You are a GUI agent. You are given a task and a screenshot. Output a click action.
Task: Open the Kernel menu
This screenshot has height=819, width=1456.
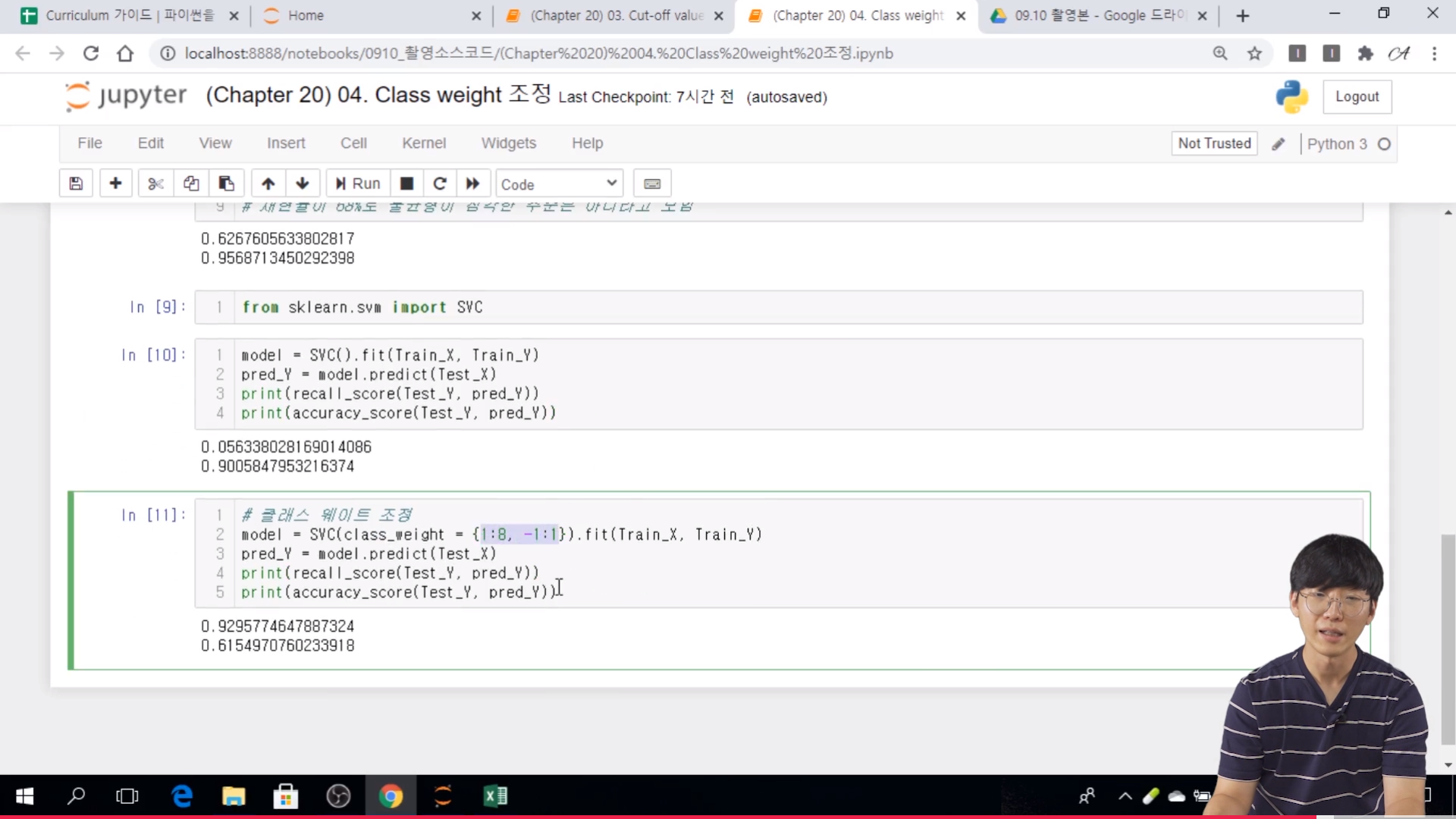423,143
